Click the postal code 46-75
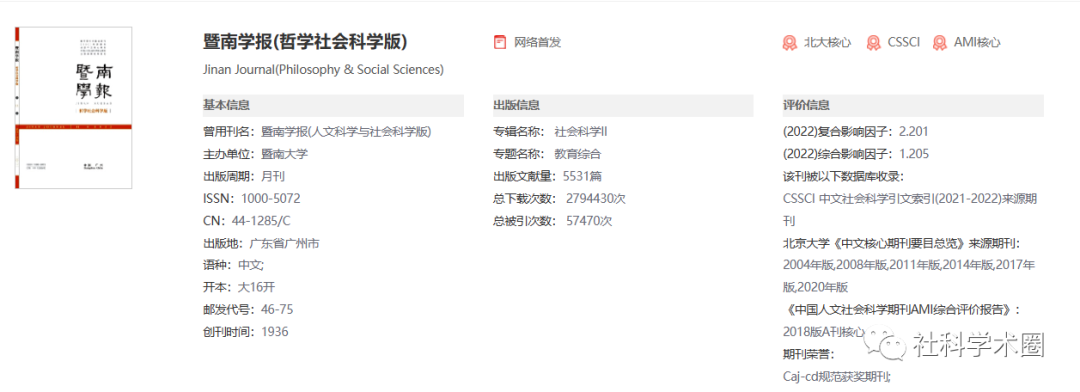 click(x=277, y=309)
